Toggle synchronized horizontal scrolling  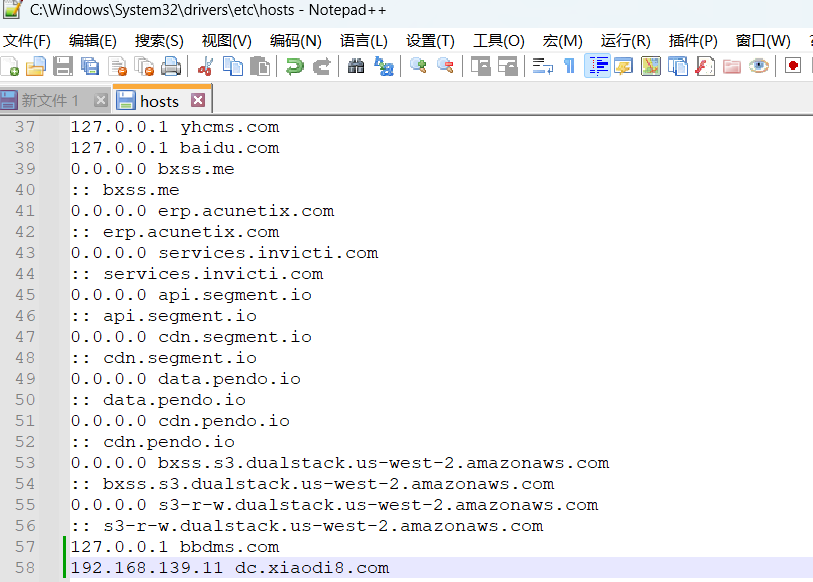(508, 66)
